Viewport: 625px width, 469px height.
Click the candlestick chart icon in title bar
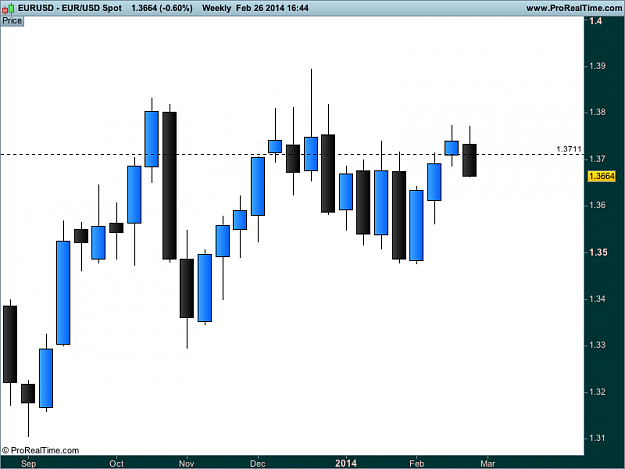click(8, 8)
